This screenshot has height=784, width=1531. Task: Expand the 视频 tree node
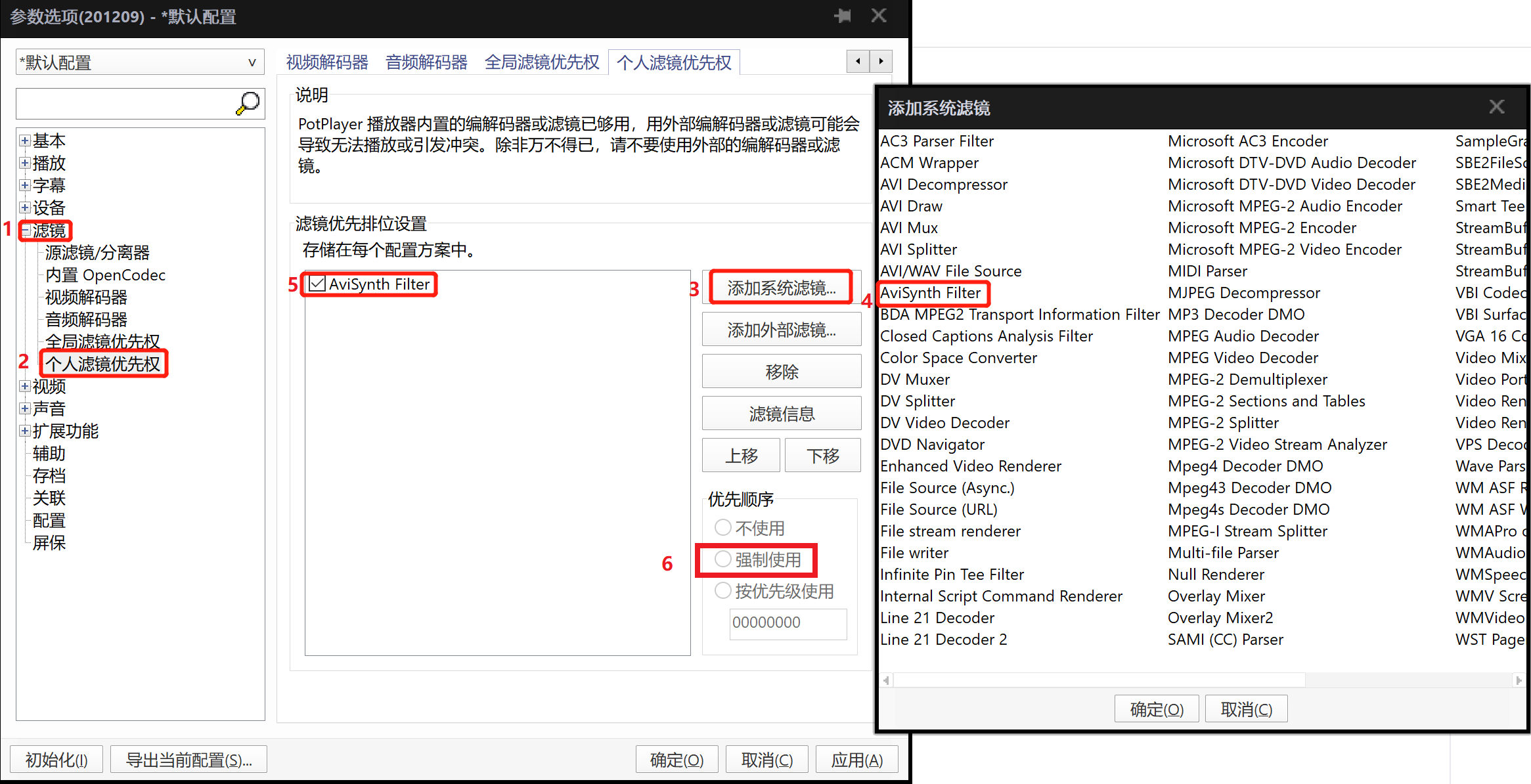point(24,386)
